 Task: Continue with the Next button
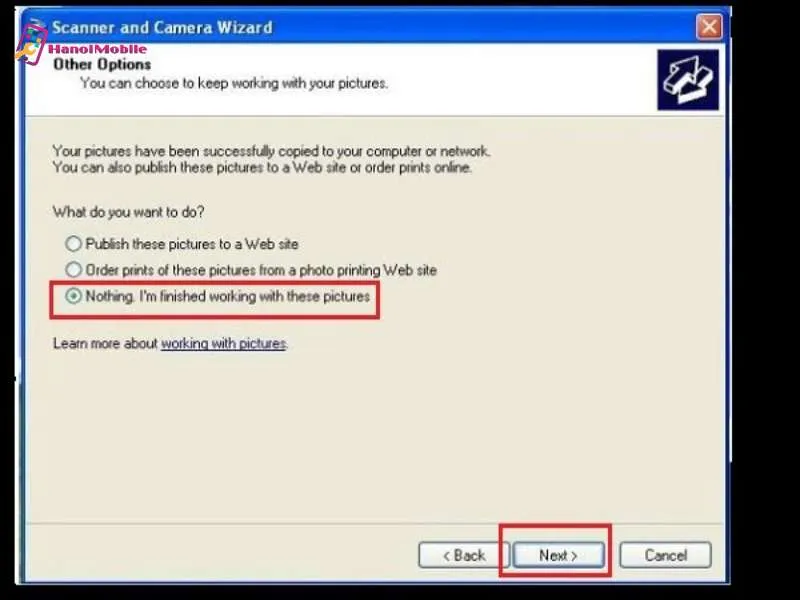[x=558, y=555]
